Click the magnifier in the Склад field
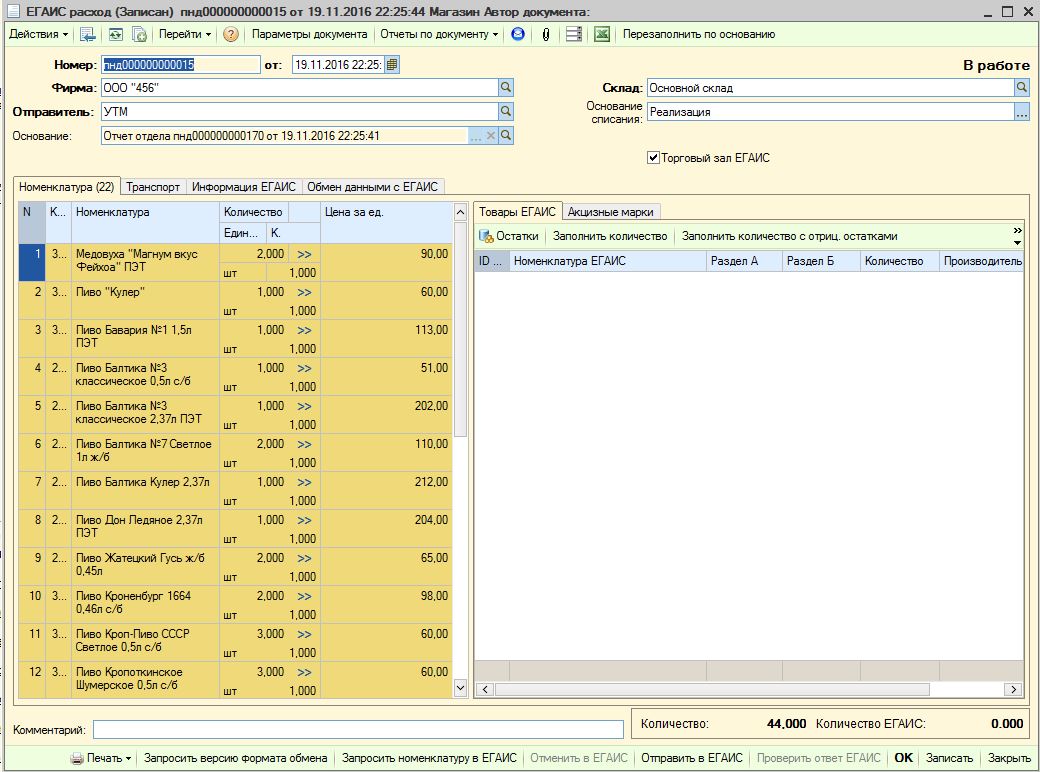The height and width of the screenshot is (772, 1040). [x=1021, y=88]
